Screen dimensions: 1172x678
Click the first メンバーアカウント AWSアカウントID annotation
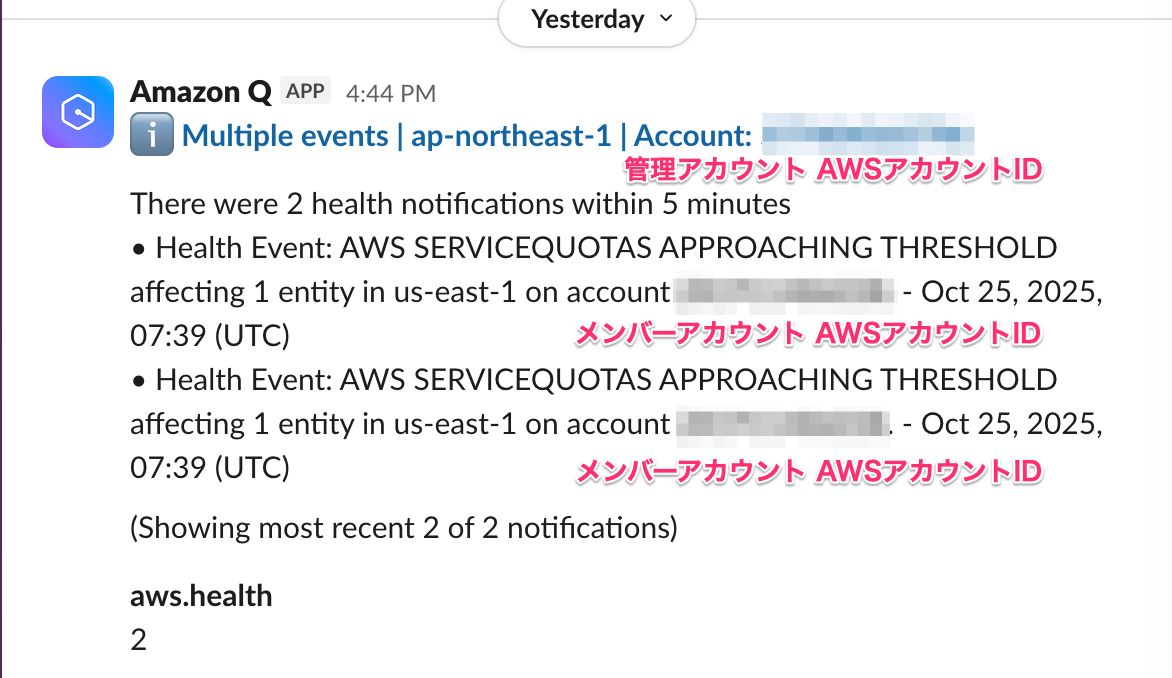click(x=807, y=334)
